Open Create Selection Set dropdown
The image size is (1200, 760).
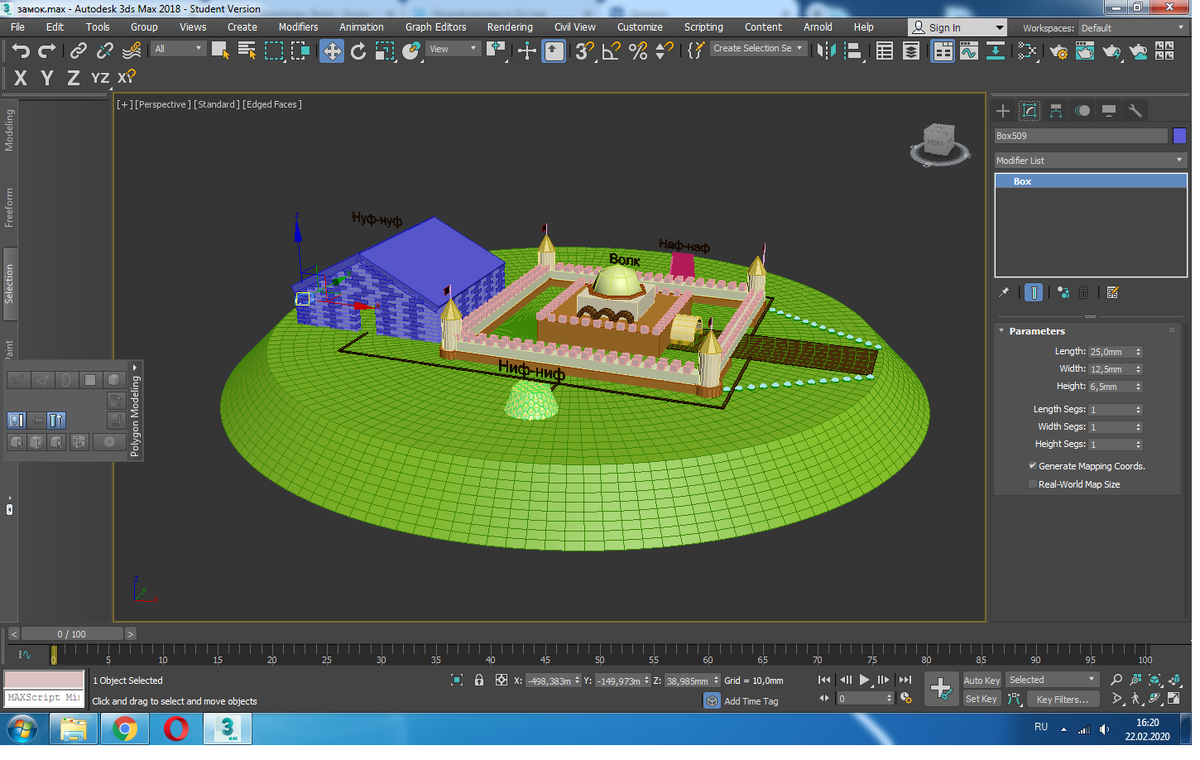pos(758,48)
